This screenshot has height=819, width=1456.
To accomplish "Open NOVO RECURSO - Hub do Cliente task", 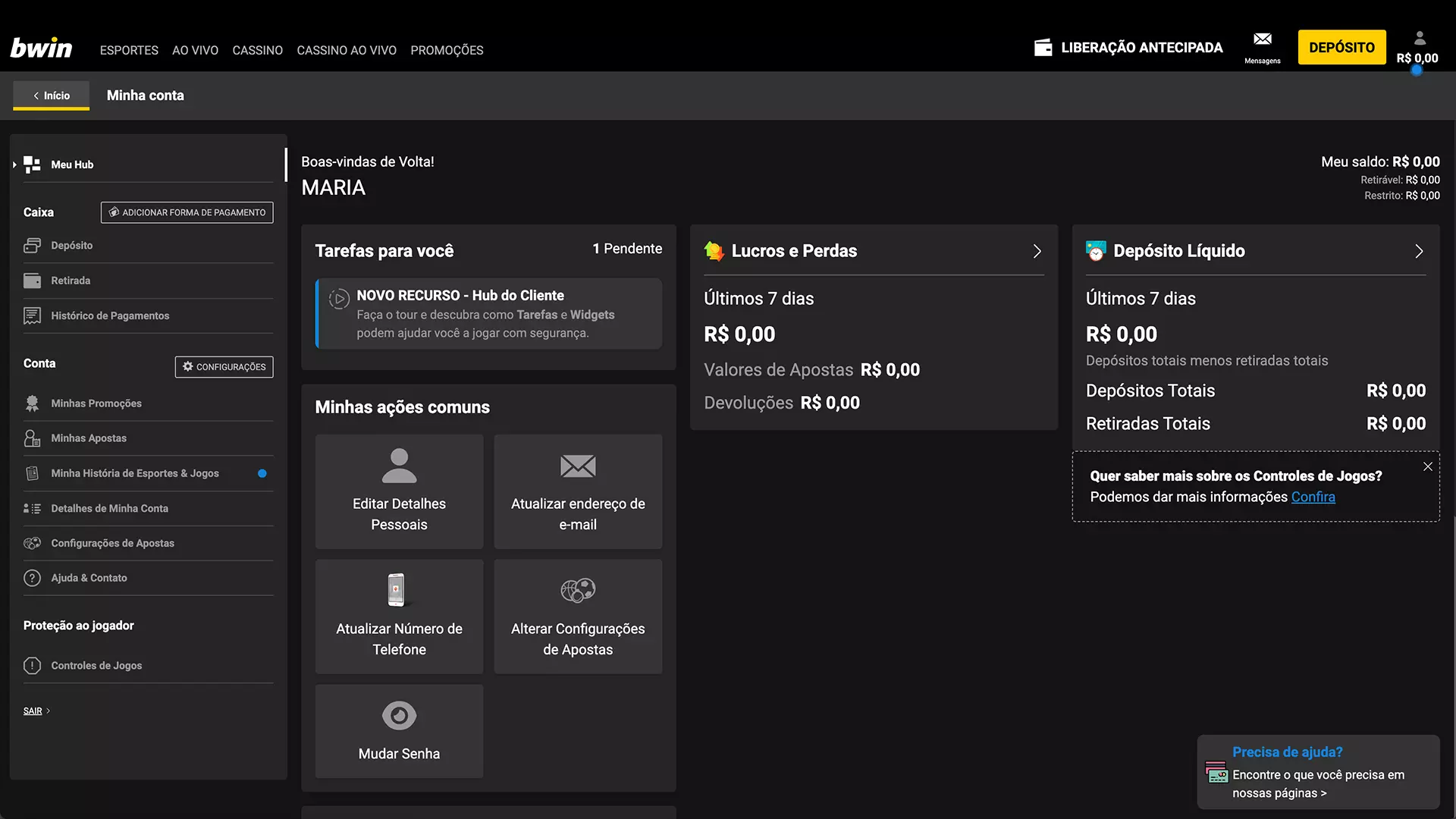I will pyautogui.click(x=488, y=314).
